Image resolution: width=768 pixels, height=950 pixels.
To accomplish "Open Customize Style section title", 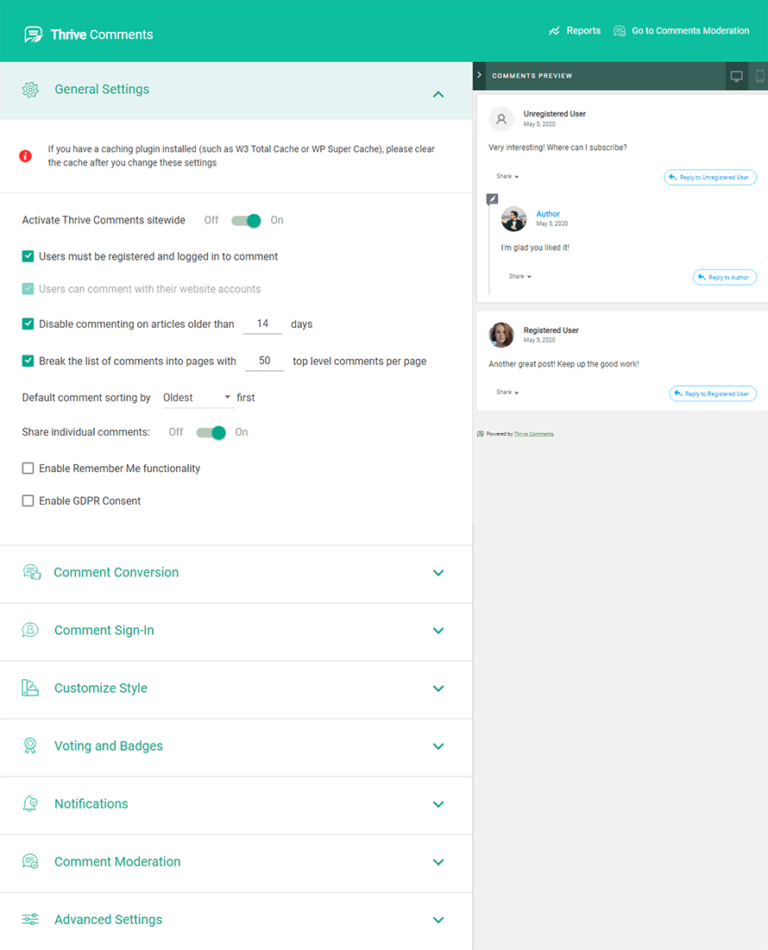I will coord(101,688).
